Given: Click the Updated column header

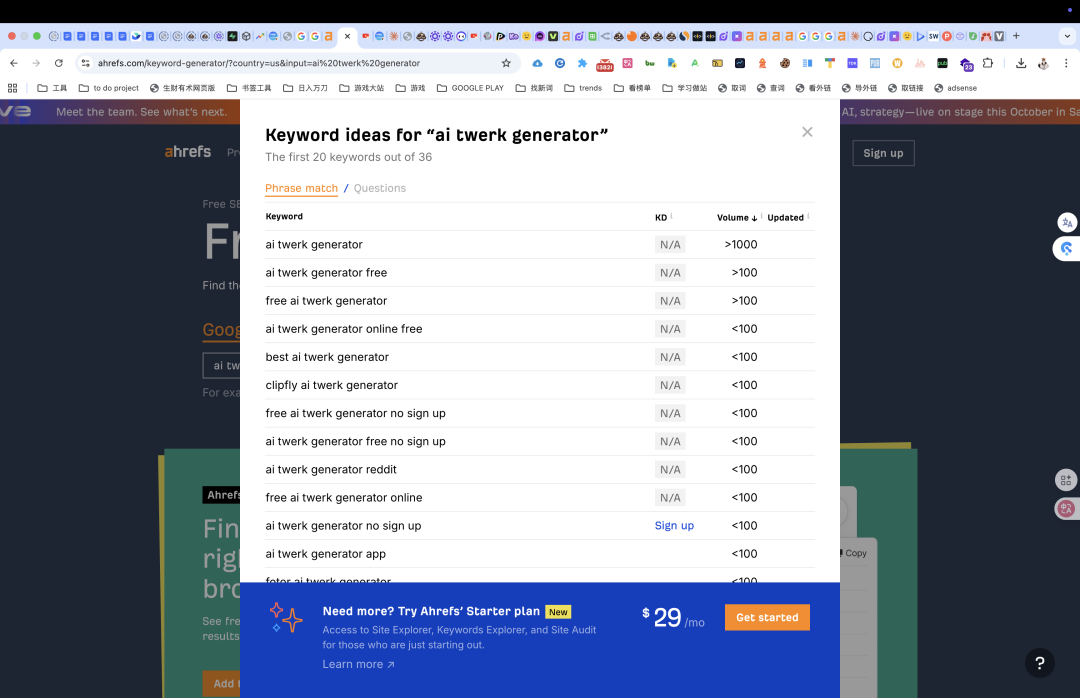Looking at the screenshot, I should click(788, 218).
